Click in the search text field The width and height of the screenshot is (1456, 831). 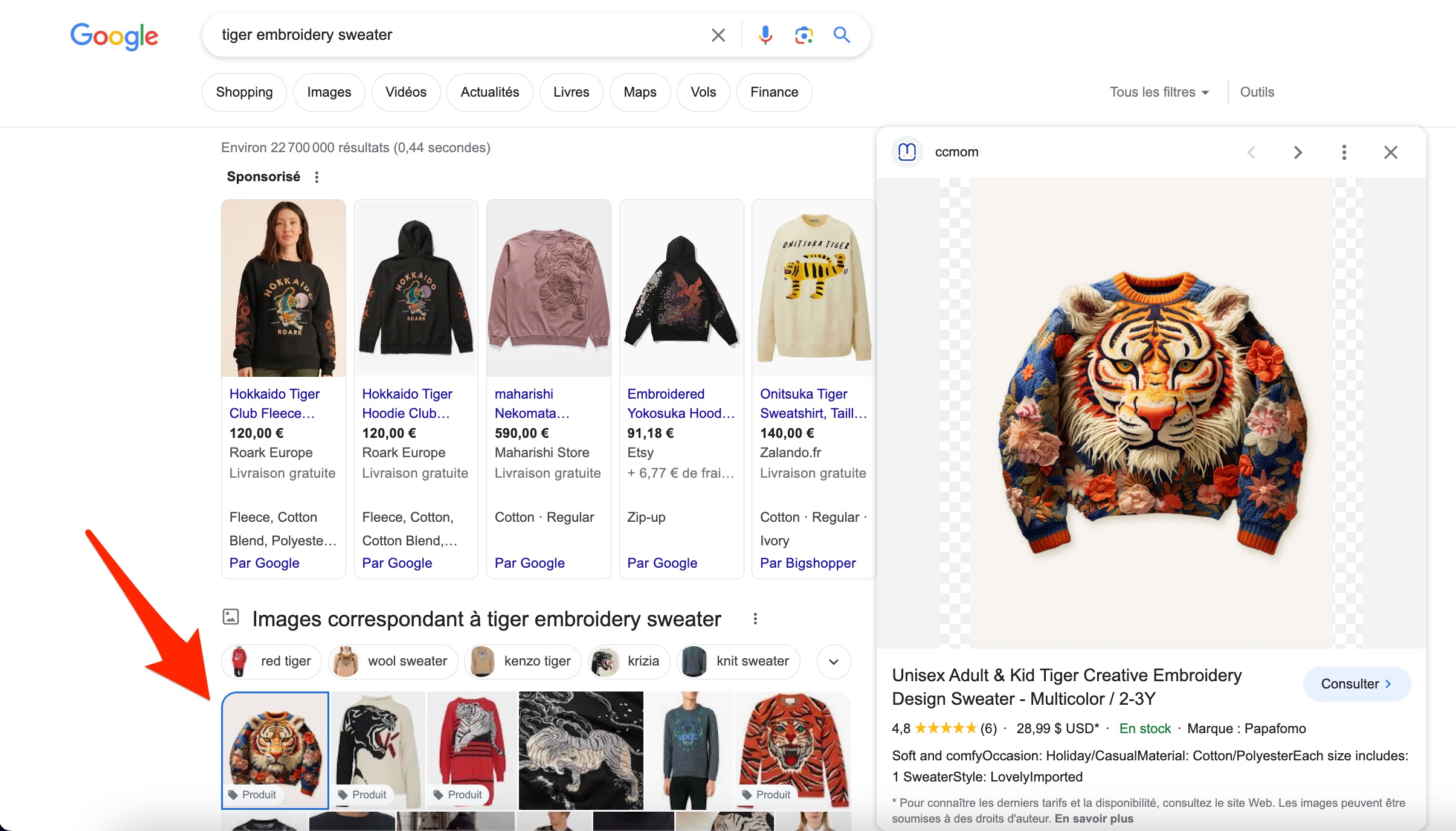pyautogui.click(x=459, y=35)
